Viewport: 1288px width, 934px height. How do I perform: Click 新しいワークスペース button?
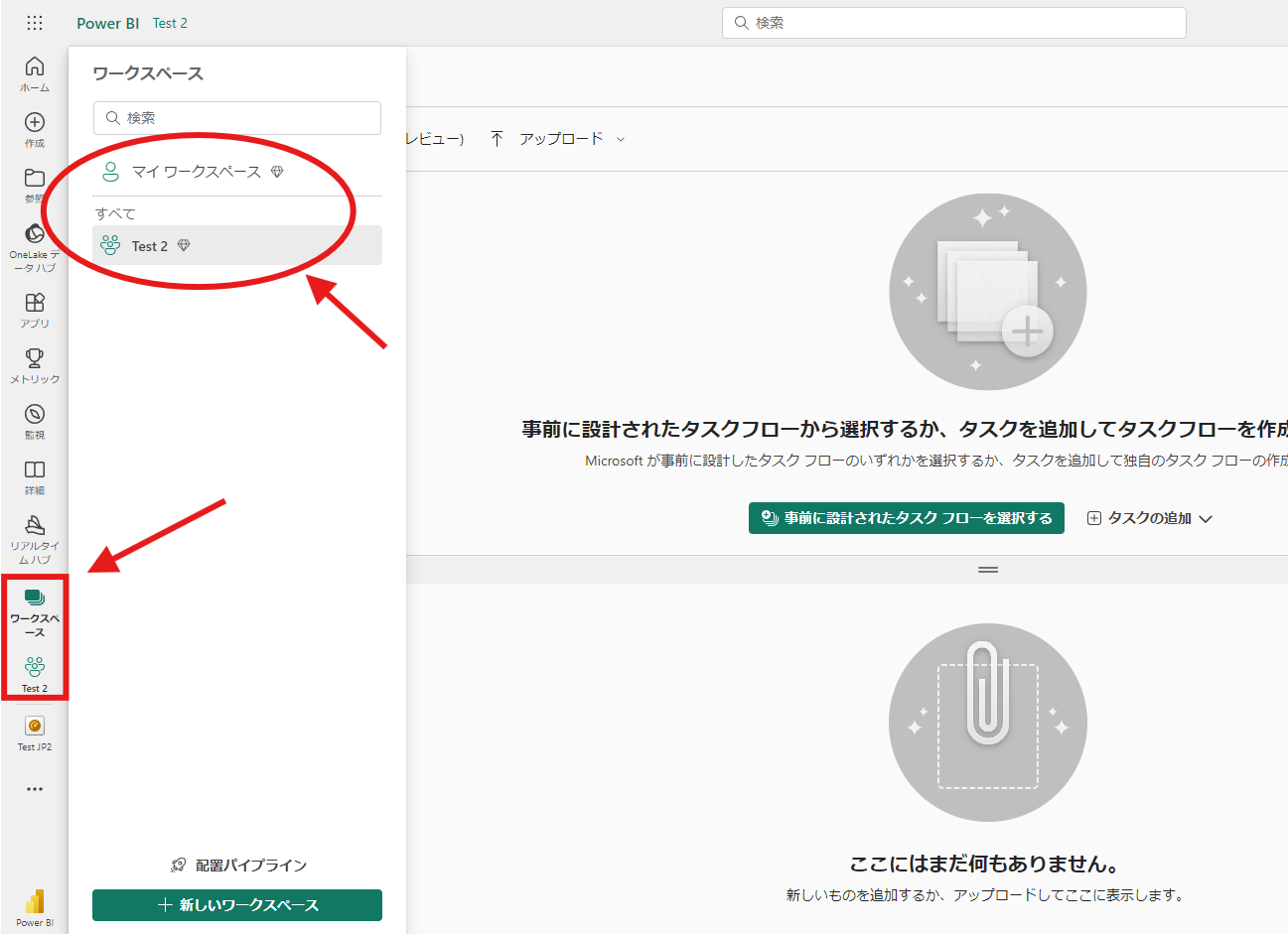[237, 905]
